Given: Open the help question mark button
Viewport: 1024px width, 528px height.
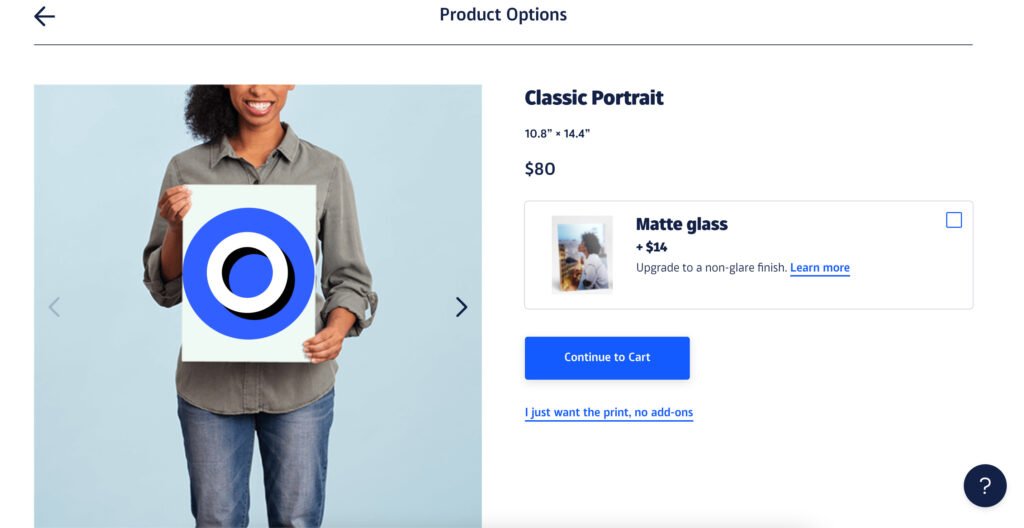Looking at the screenshot, I should click(984, 486).
